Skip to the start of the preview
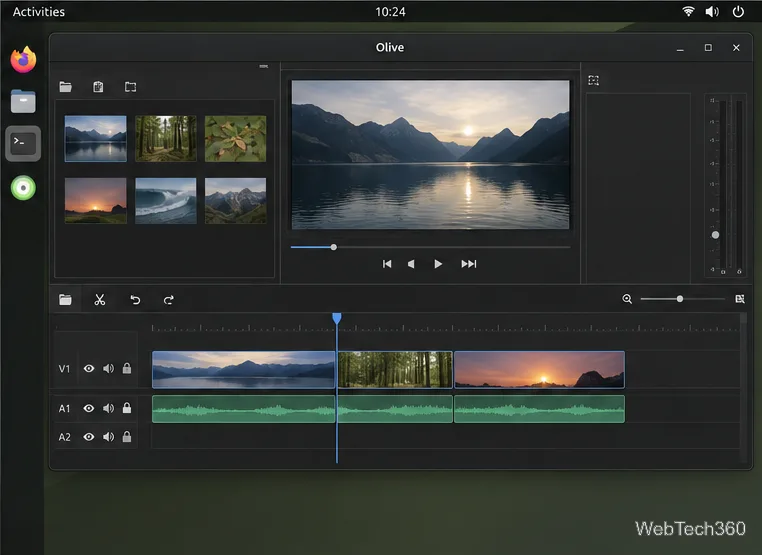The image size is (762, 555). 387,264
